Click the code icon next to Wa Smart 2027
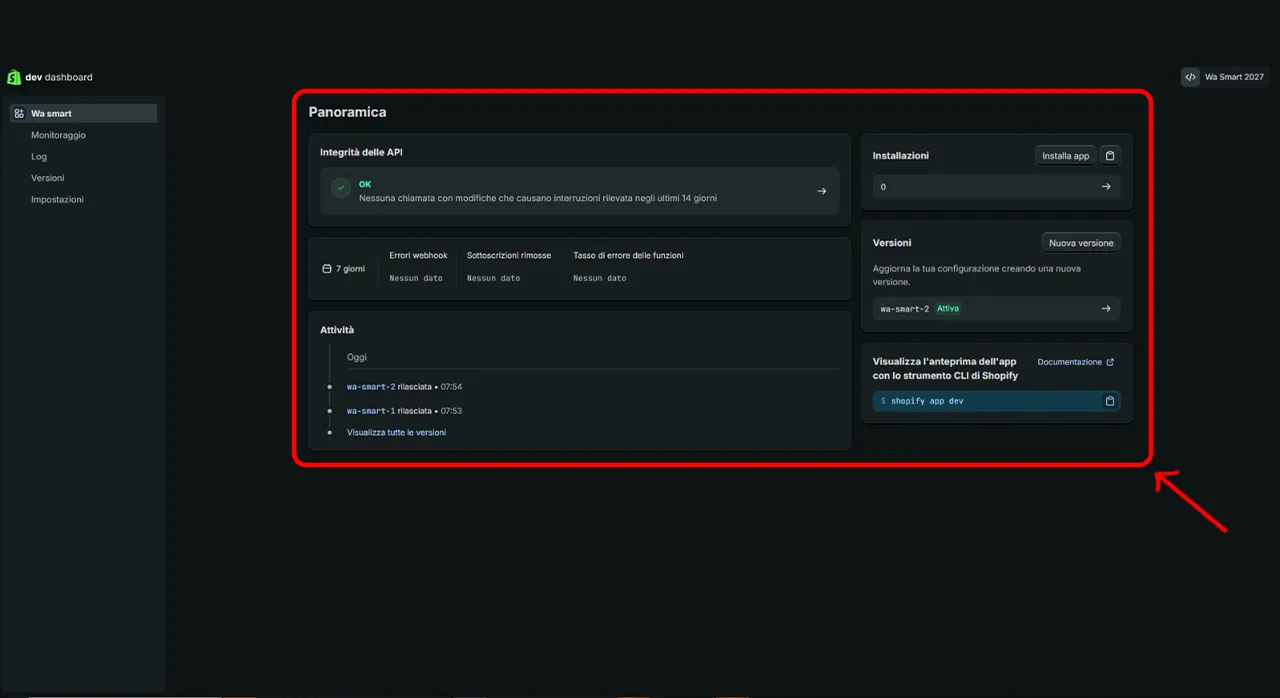This screenshot has width=1280, height=698. 1190,77
